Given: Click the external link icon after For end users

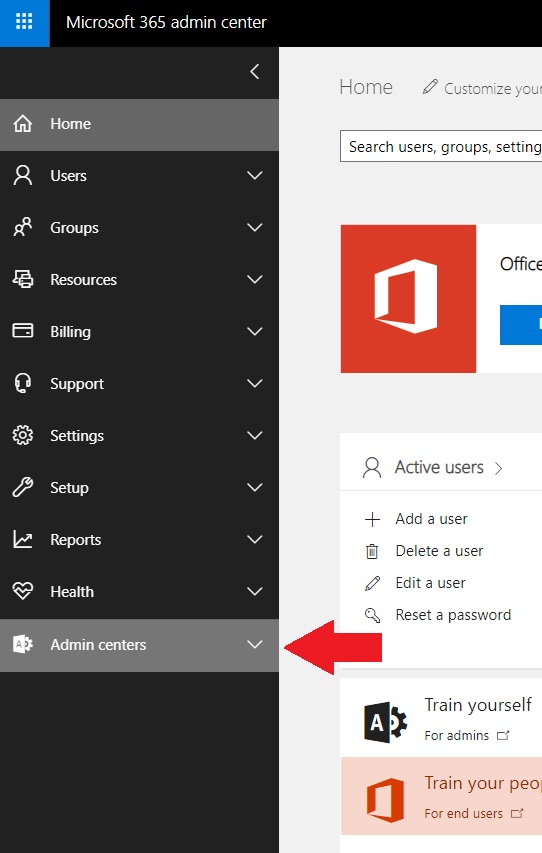Looking at the screenshot, I should (517, 813).
